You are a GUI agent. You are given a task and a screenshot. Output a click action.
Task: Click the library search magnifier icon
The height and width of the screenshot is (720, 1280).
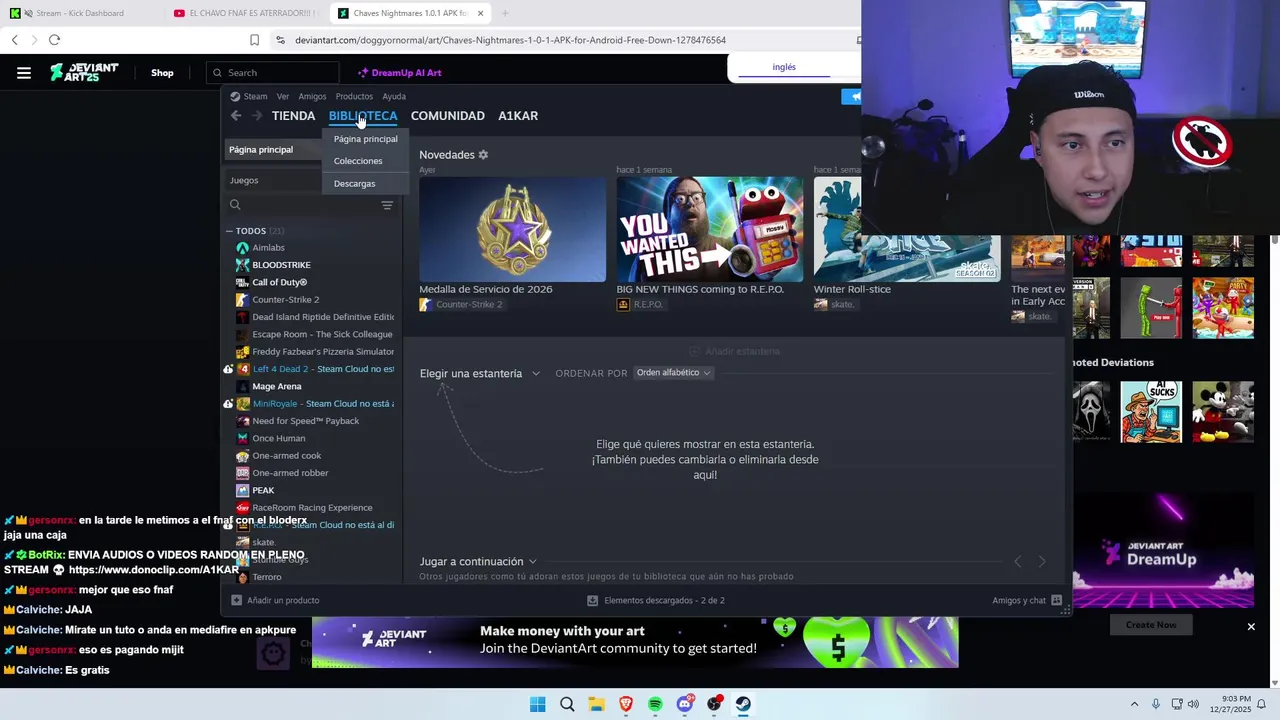[x=235, y=205]
